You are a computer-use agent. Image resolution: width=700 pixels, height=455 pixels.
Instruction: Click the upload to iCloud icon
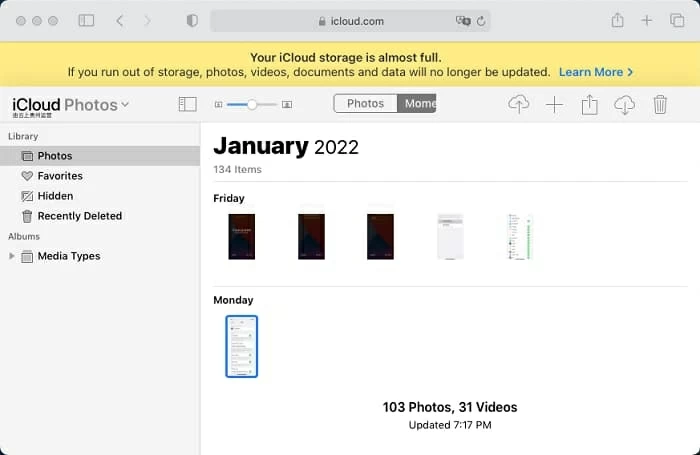518,105
